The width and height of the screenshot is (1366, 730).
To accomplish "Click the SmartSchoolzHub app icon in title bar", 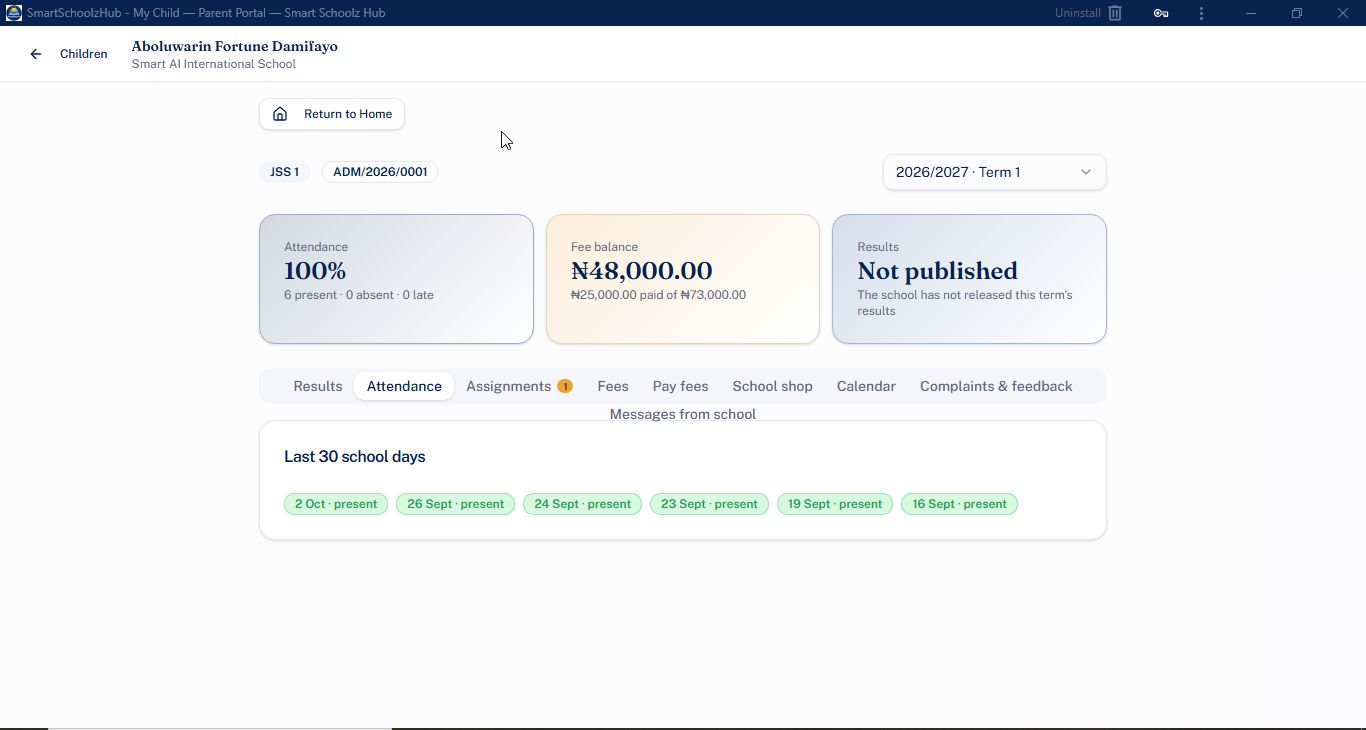I will (x=14, y=13).
